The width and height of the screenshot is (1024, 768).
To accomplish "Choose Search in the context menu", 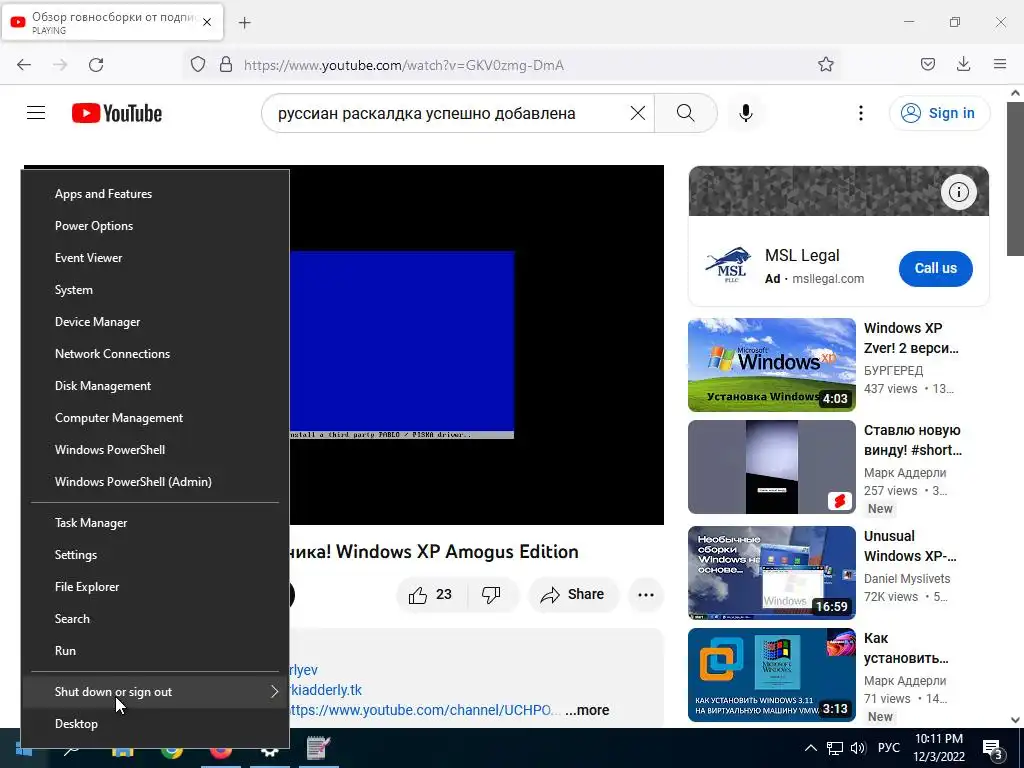I will [x=155, y=619].
